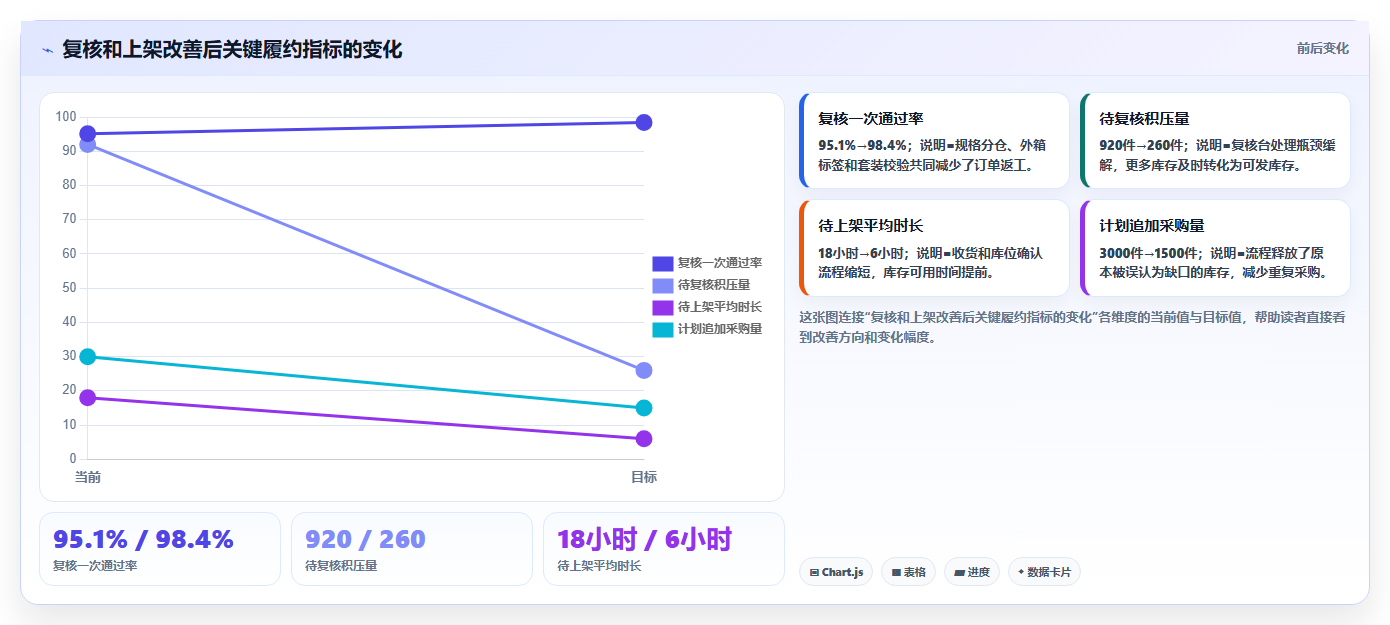Select the 表格 tag

908,572
